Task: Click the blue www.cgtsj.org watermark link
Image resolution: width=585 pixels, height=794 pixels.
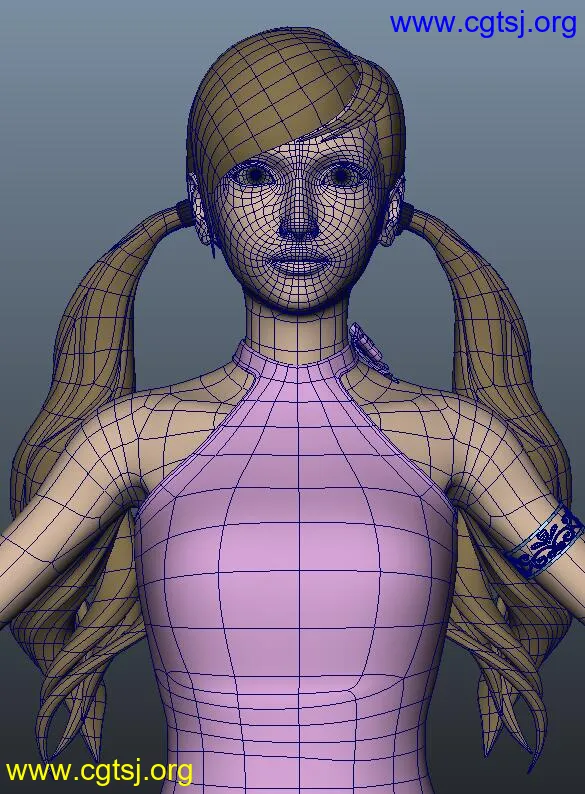Action: [x=483, y=24]
